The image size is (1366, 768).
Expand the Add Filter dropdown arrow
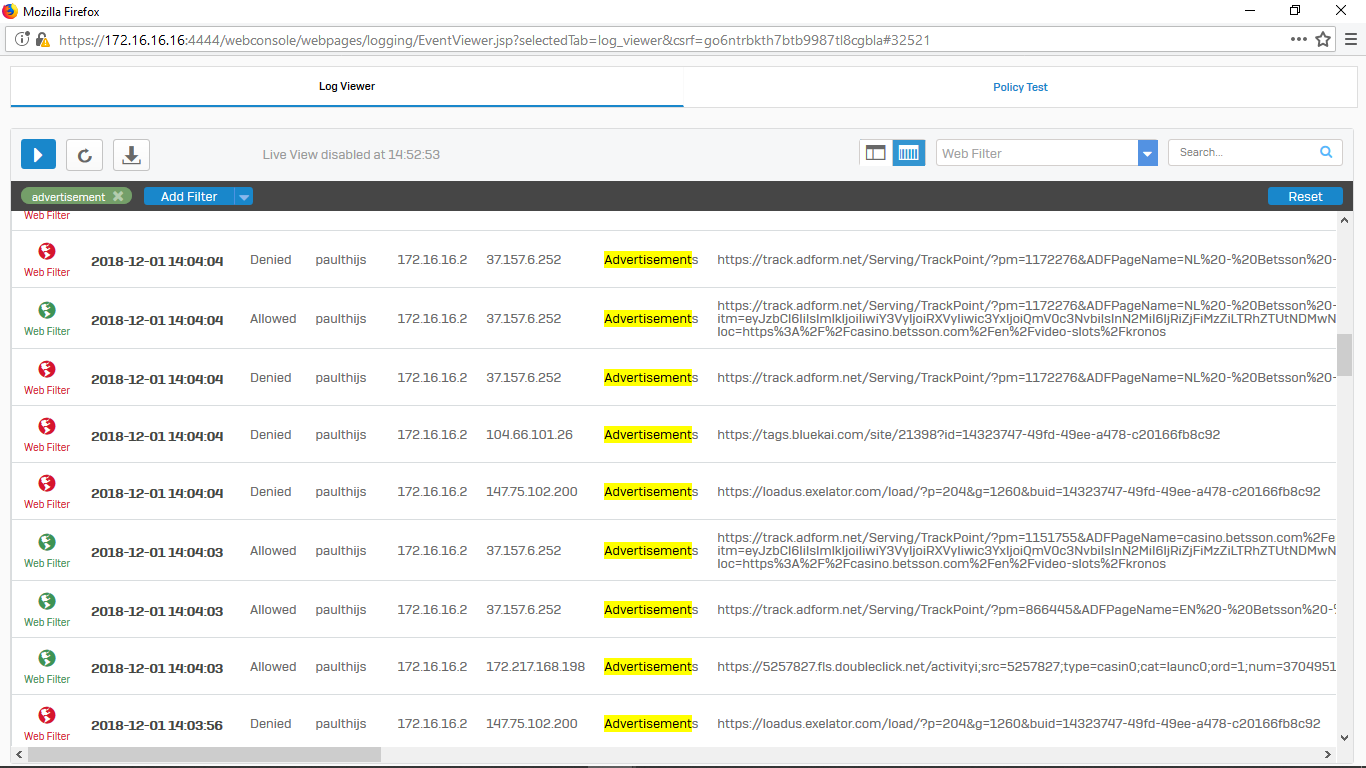coord(243,197)
